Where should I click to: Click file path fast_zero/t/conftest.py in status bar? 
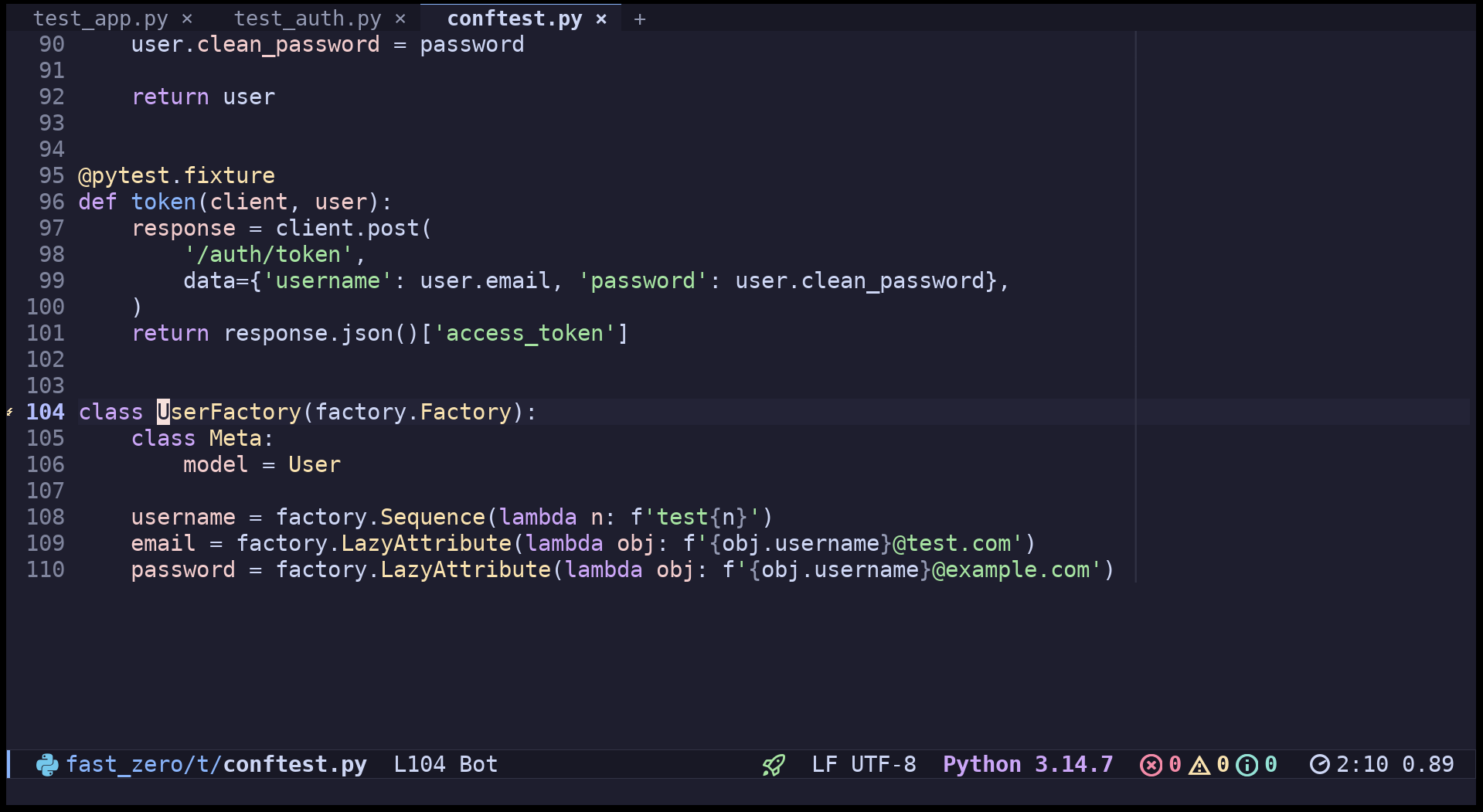216,765
